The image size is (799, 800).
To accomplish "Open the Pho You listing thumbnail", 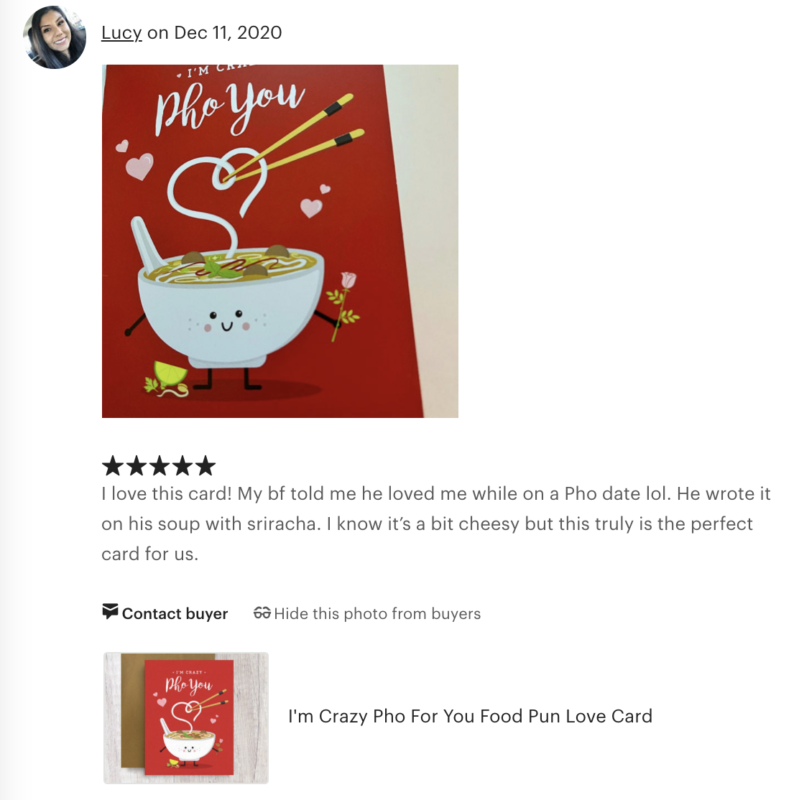I will tap(186, 717).
